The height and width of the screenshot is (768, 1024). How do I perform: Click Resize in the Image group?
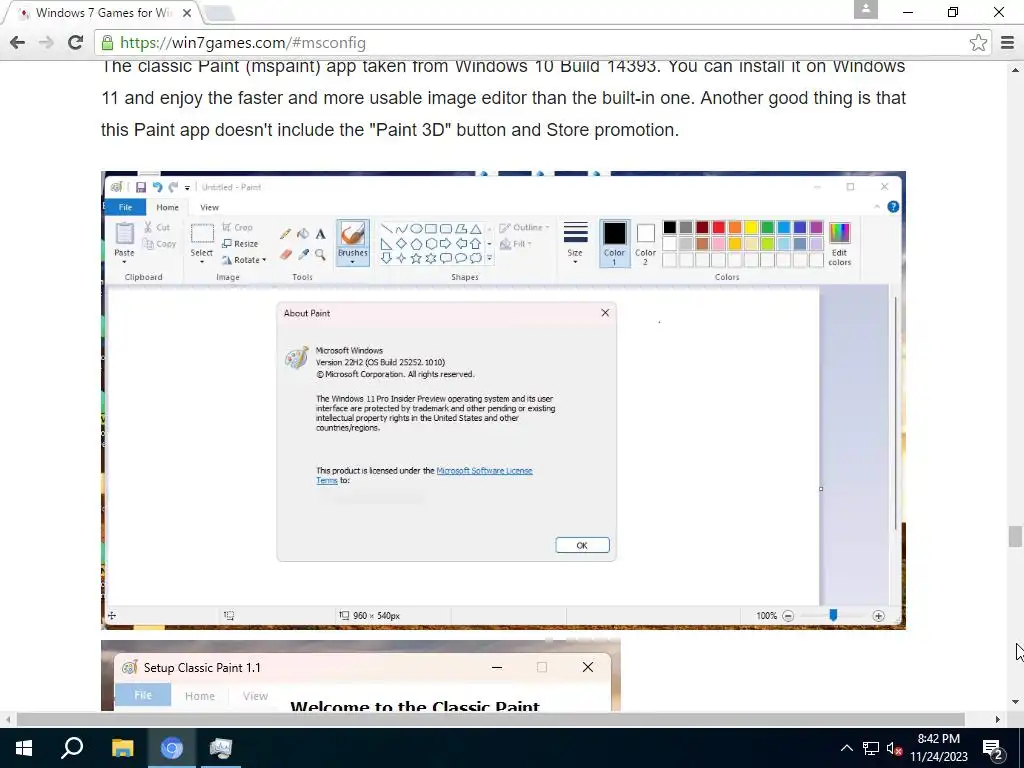point(240,244)
